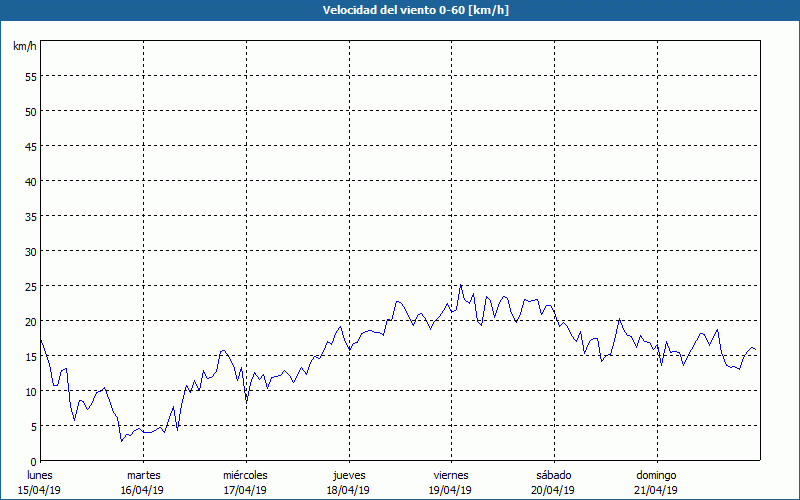Screen dimensions: 800x500
Task: Click the 'martes' day label
Action: [144, 476]
